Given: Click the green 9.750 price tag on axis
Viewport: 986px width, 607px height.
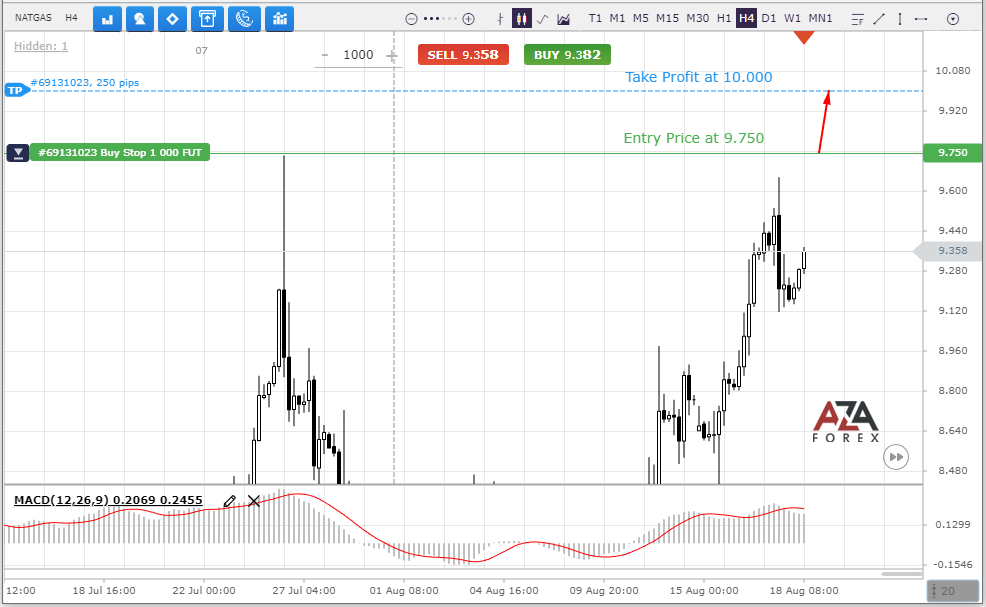Looking at the screenshot, I should point(952,152).
